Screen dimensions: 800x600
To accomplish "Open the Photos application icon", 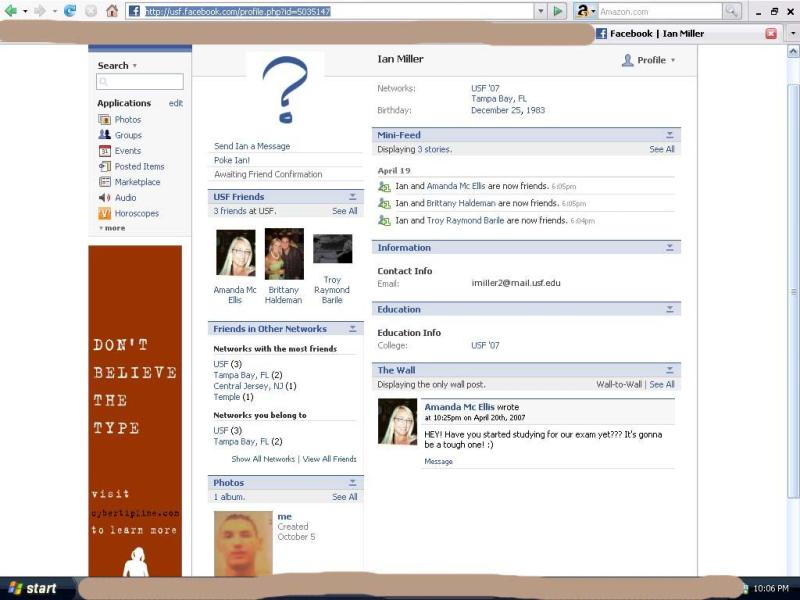I will coord(105,119).
